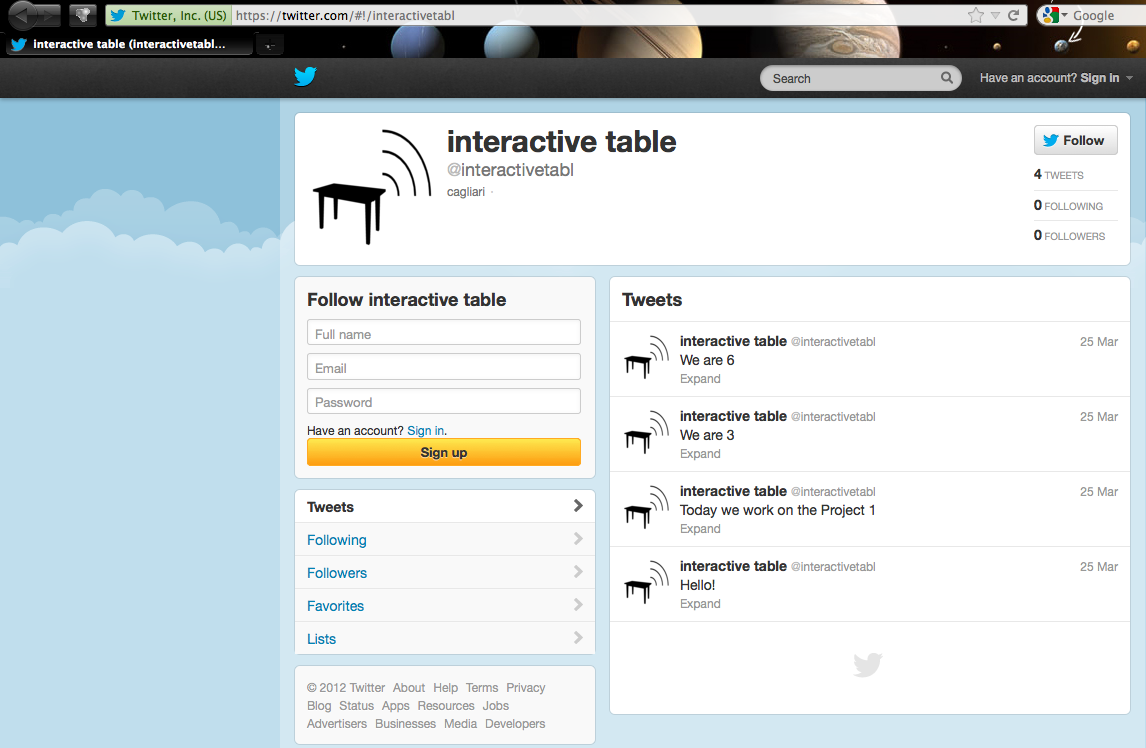Bookmark page with the star icon
Viewport: 1146px width, 748px height.
pyautogui.click(x=976, y=15)
